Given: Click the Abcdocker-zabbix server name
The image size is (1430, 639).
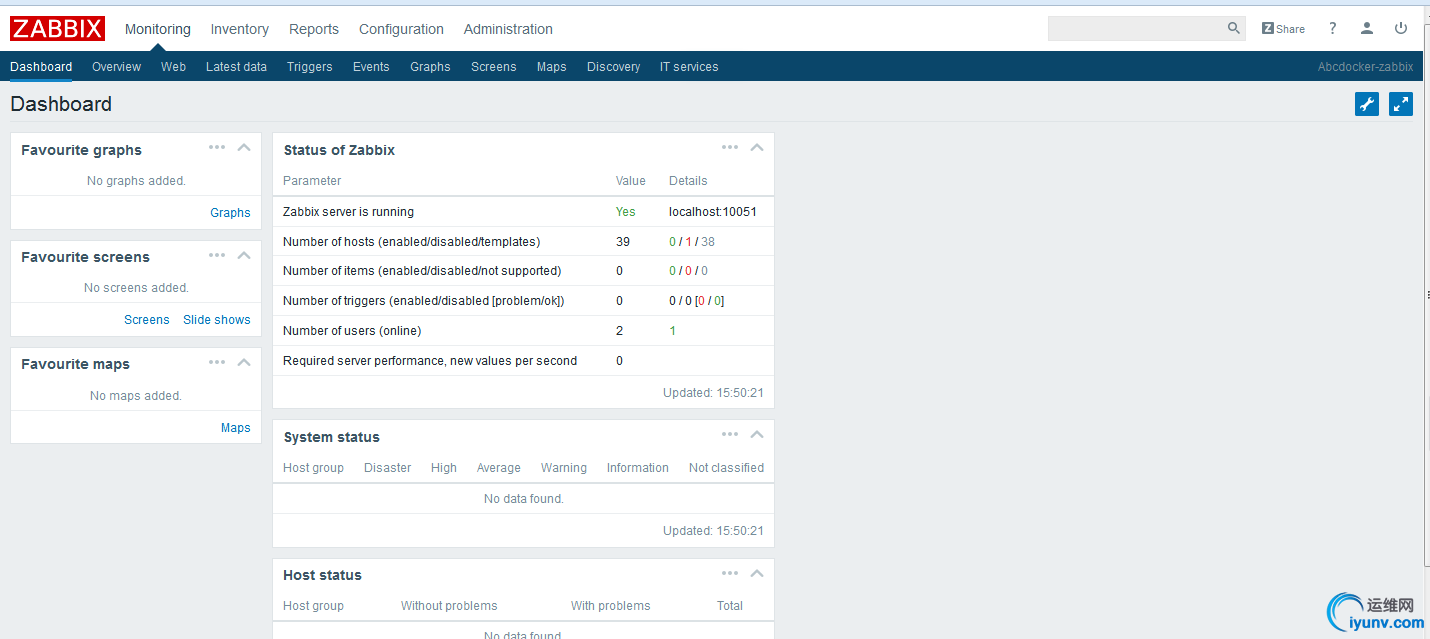Looking at the screenshot, I should point(1365,67).
